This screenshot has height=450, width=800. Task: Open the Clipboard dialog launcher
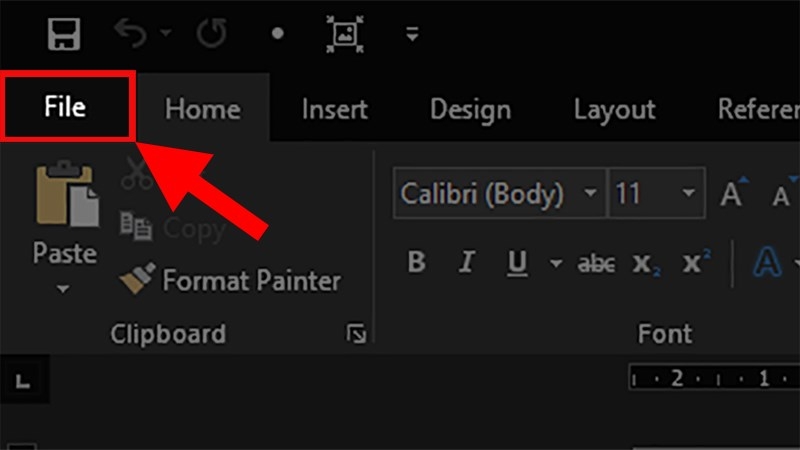click(356, 334)
